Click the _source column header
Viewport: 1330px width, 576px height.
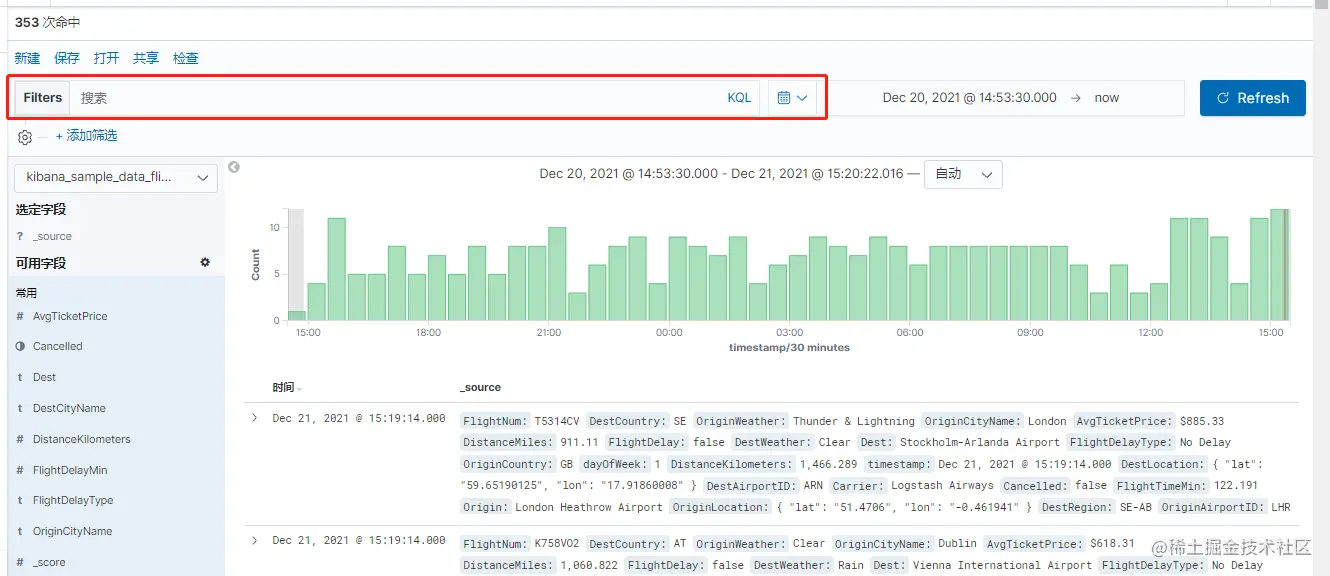click(x=480, y=387)
